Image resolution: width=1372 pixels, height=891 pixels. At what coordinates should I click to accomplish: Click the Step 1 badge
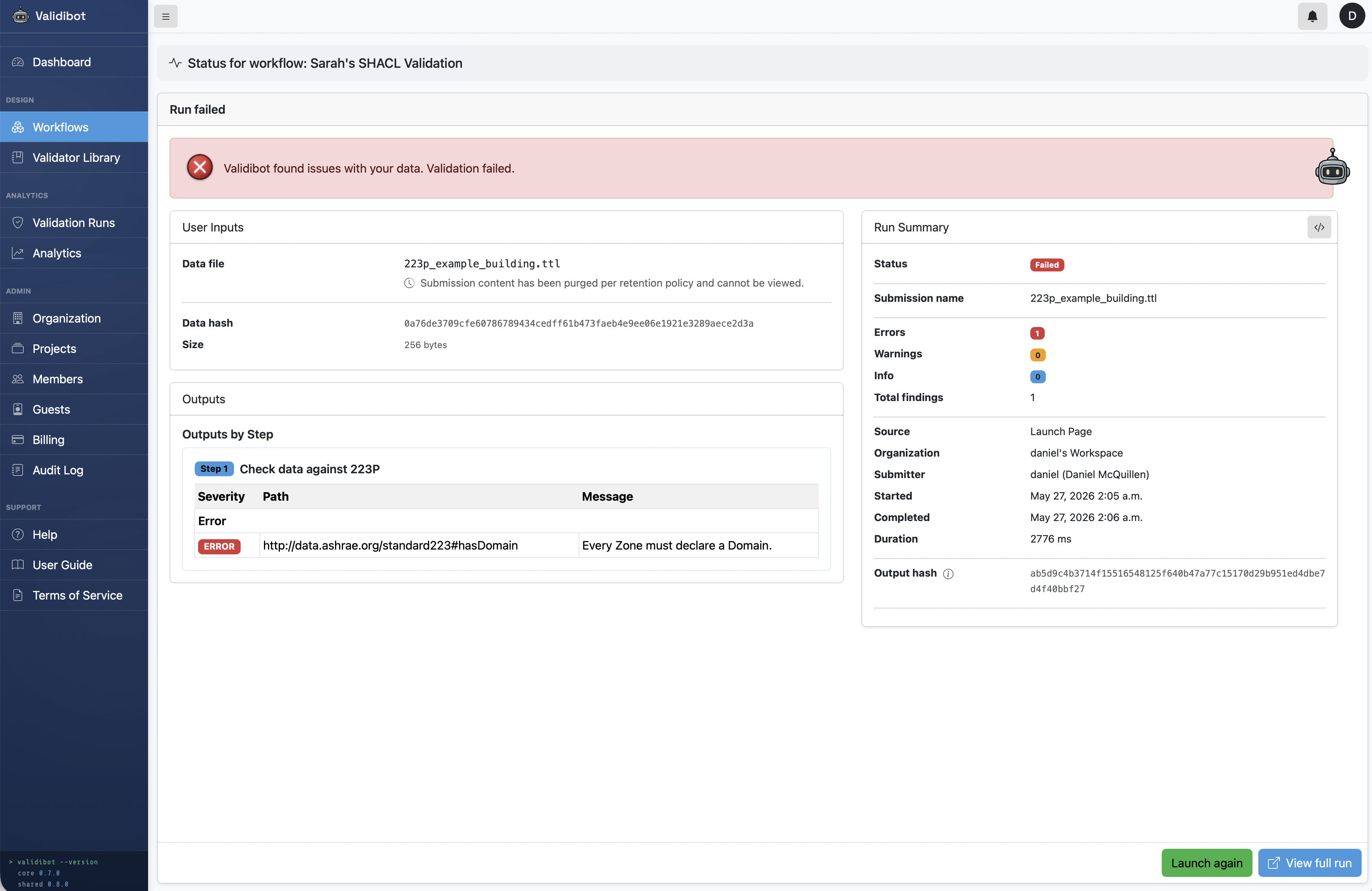[214, 469]
